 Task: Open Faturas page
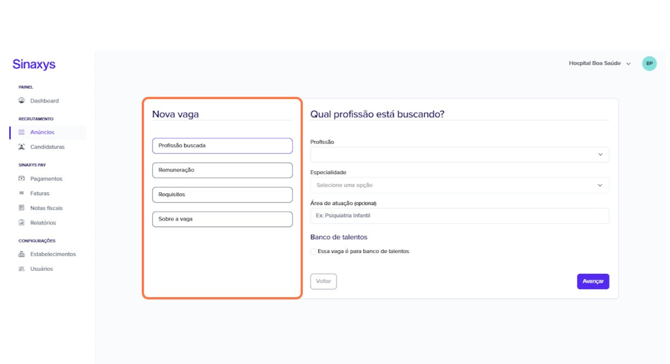(x=40, y=194)
